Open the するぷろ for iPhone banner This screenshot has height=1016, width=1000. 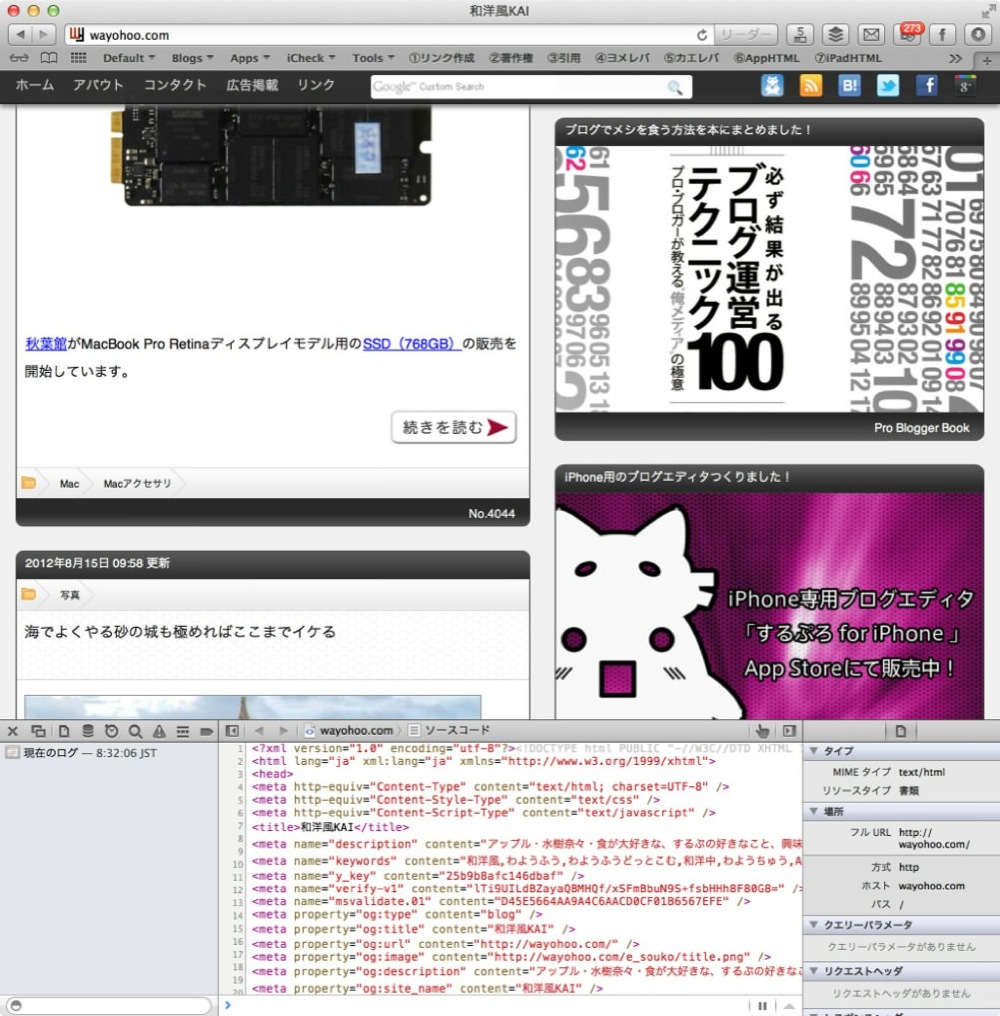769,606
